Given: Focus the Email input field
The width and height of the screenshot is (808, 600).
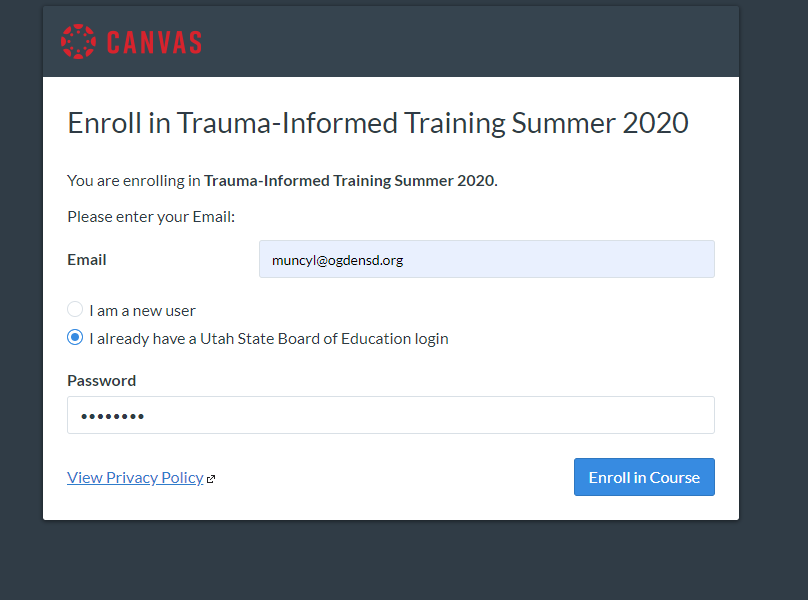Looking at the screenshot, I should tap(486, 259).
